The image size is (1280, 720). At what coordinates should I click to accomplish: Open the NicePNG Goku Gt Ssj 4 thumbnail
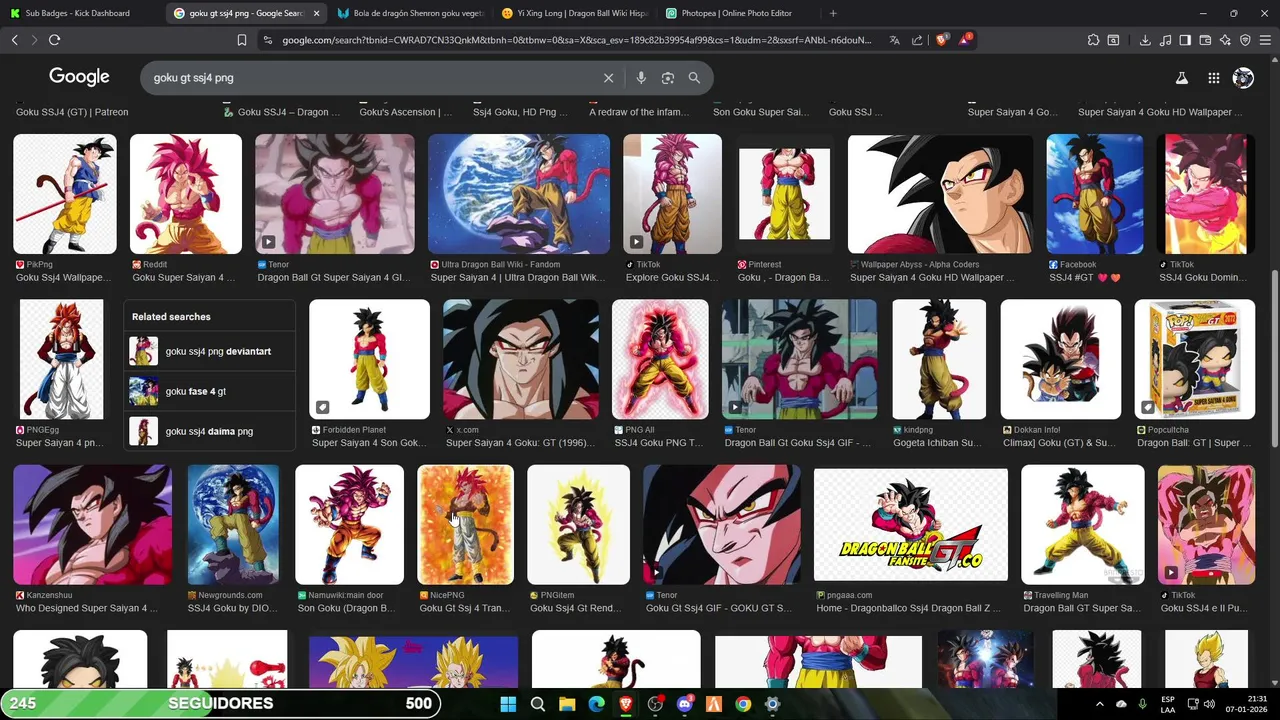point(465,524)
